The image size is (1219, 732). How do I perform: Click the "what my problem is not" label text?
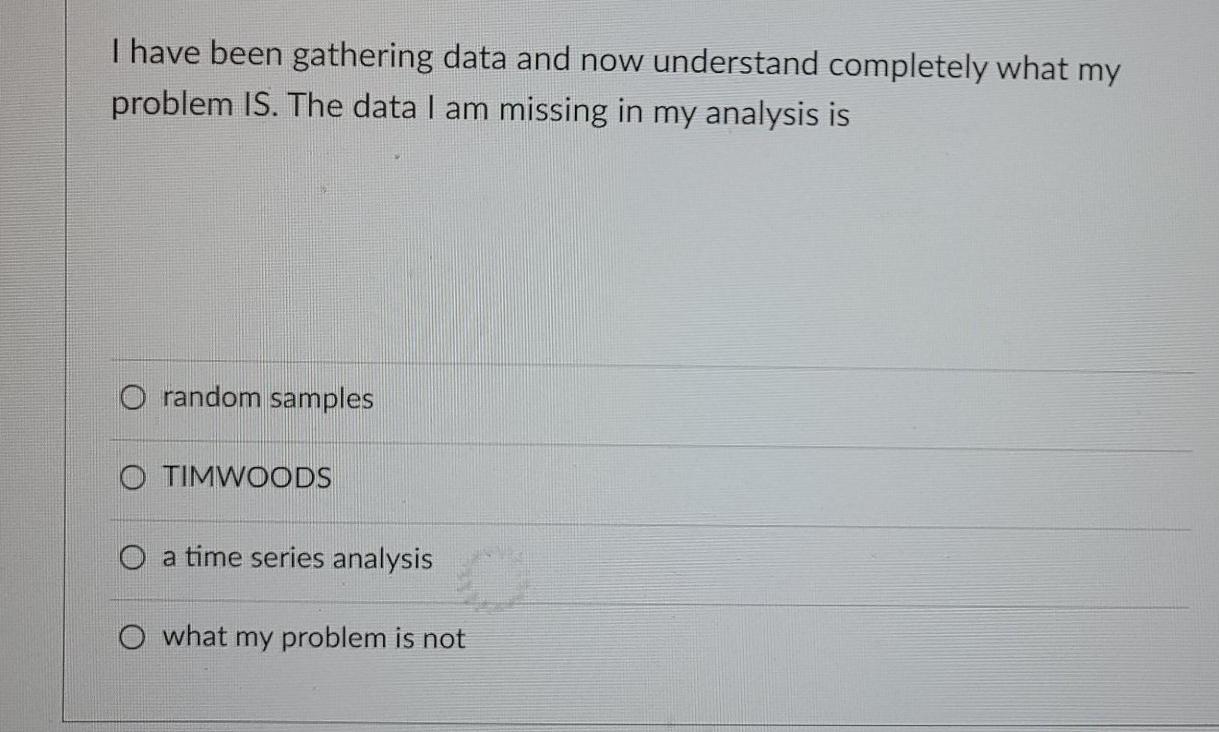[311, 637]
